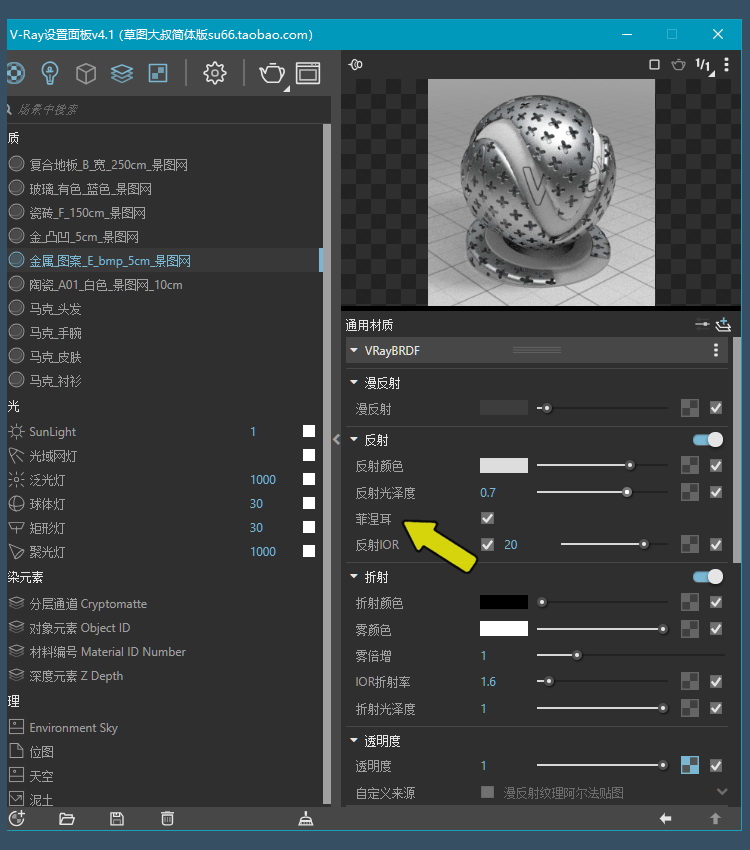Select material 陶瓷_A01_白色_景图网_10cm
Viewport: 750px width, 850px height.
coord(106,285)
